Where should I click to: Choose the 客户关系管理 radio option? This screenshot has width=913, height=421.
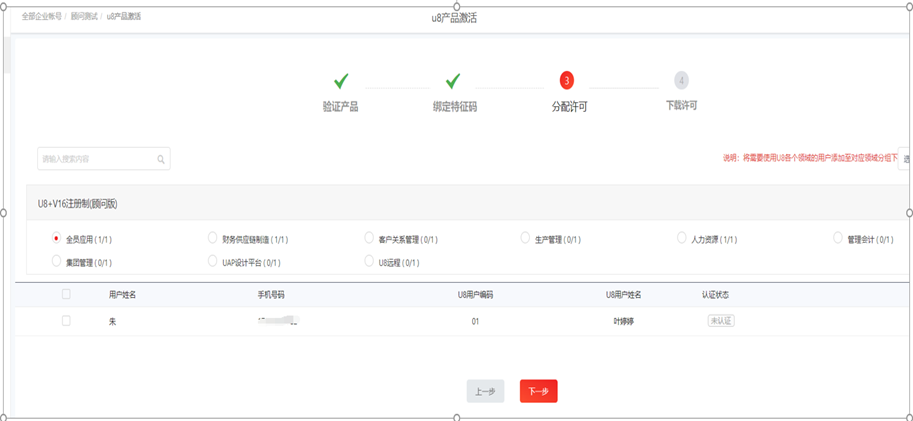click(x=369, y=238)
